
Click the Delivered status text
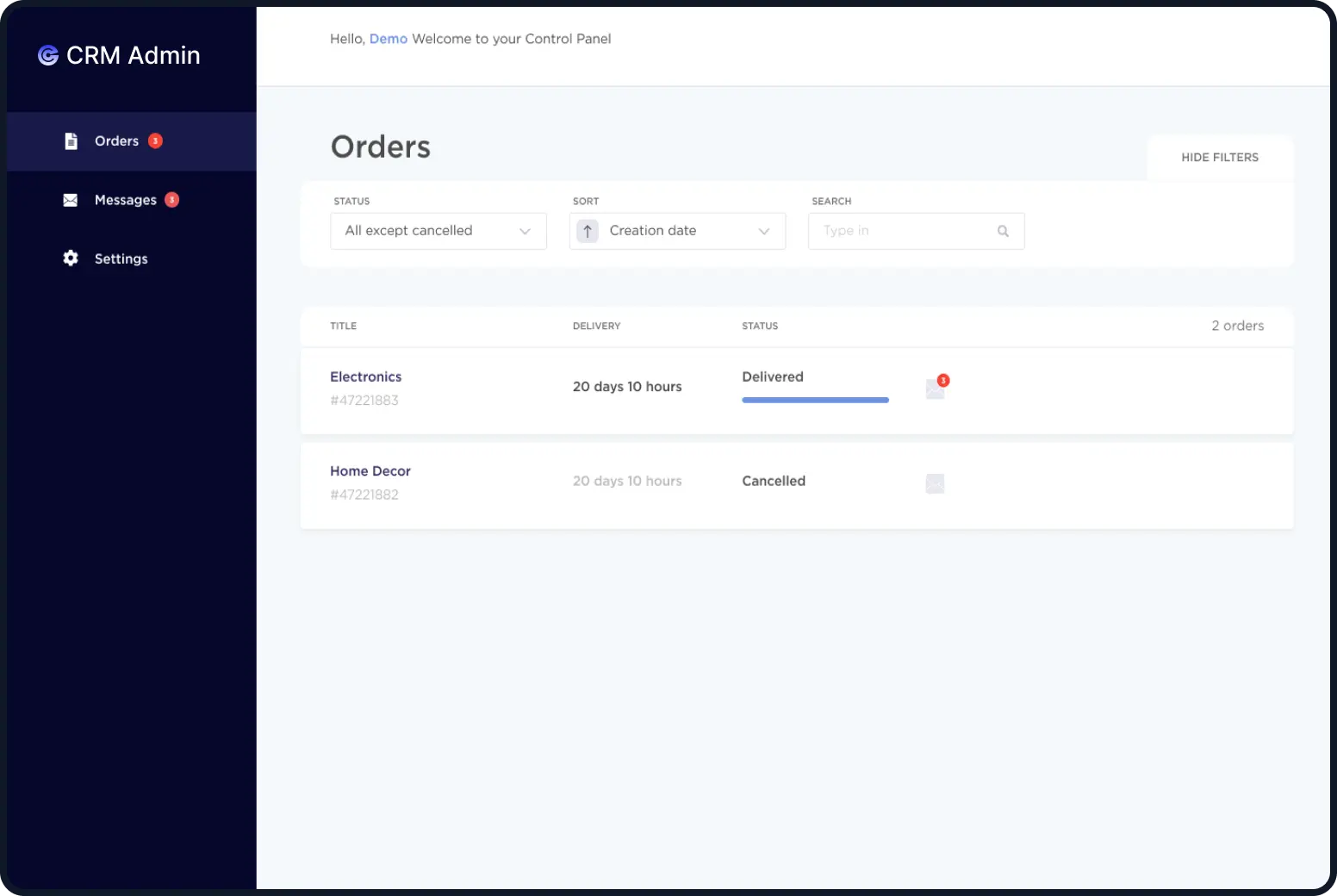[773, 376]
